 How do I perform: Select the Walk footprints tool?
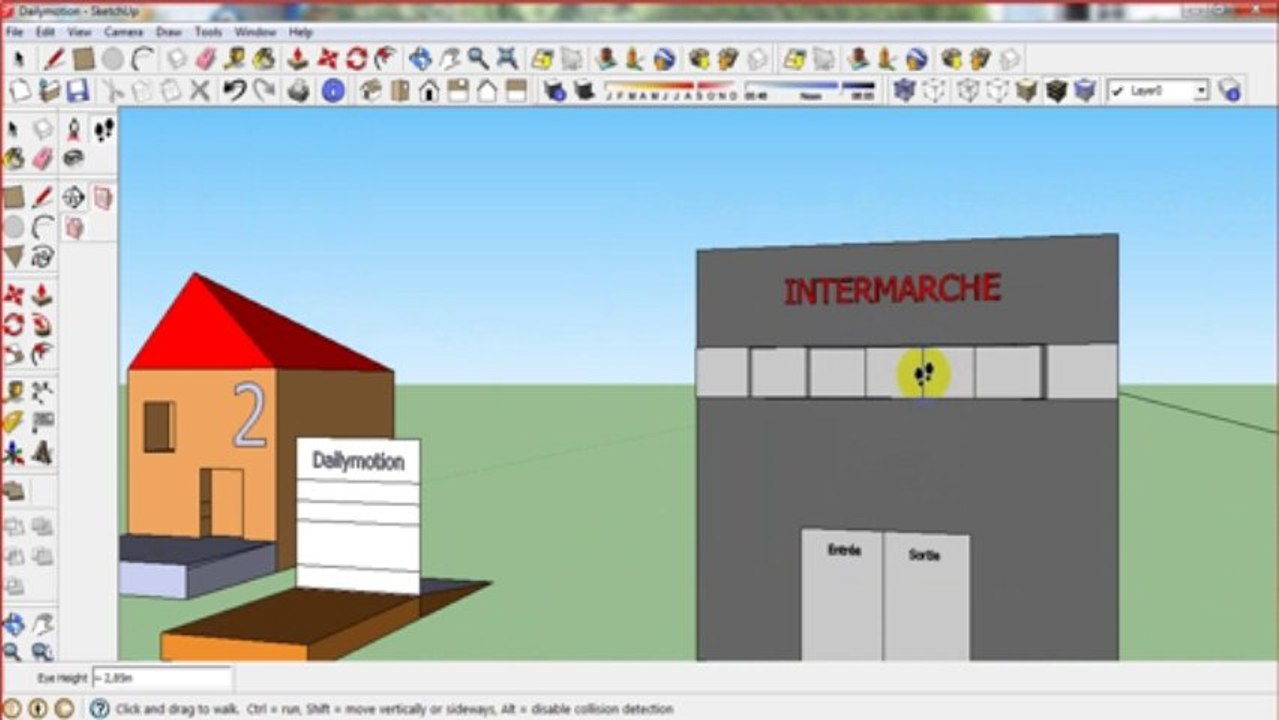(x=103, y=129)
